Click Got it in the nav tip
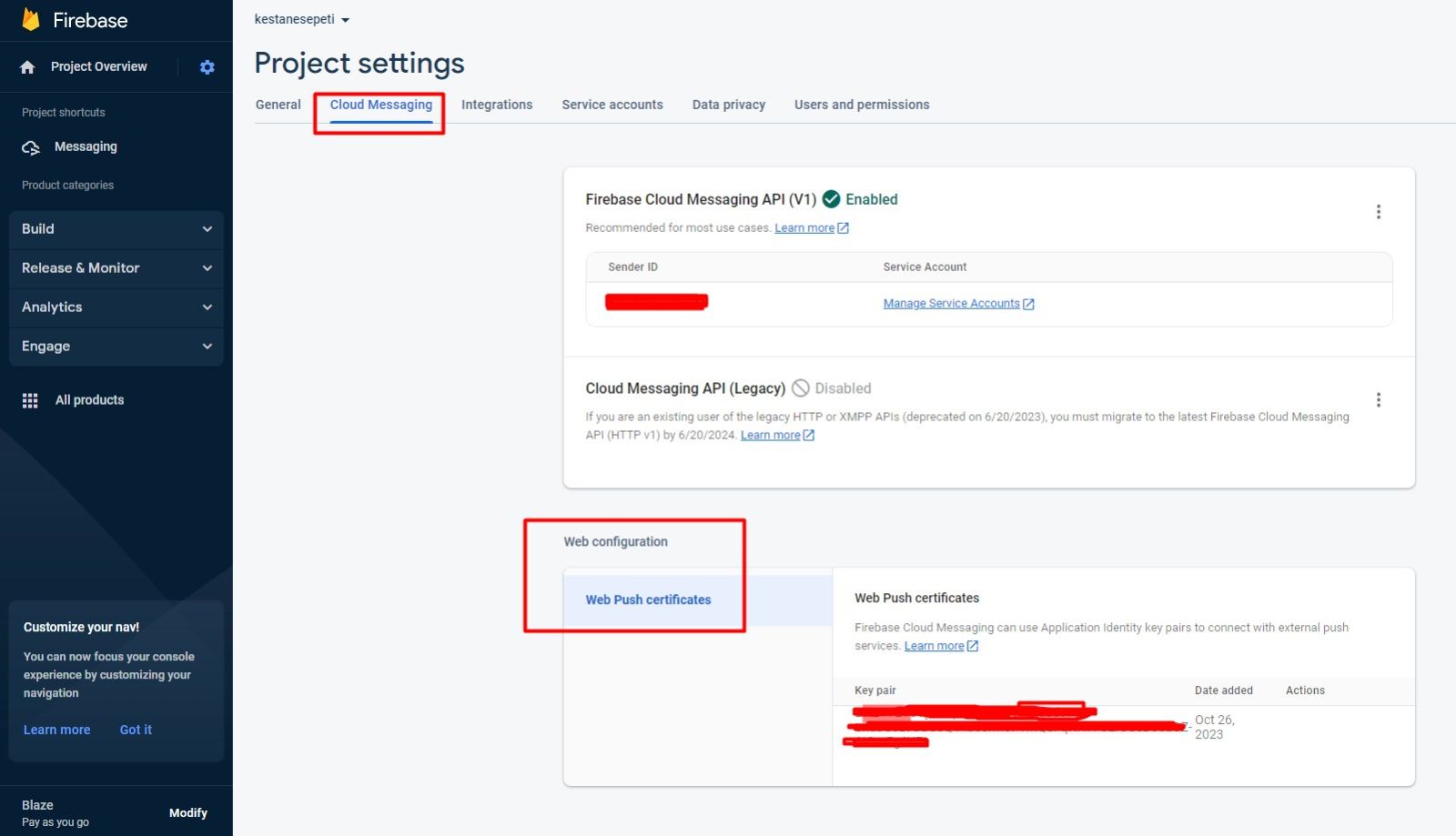Viewport: 1456px width, 836px height. 136,730
